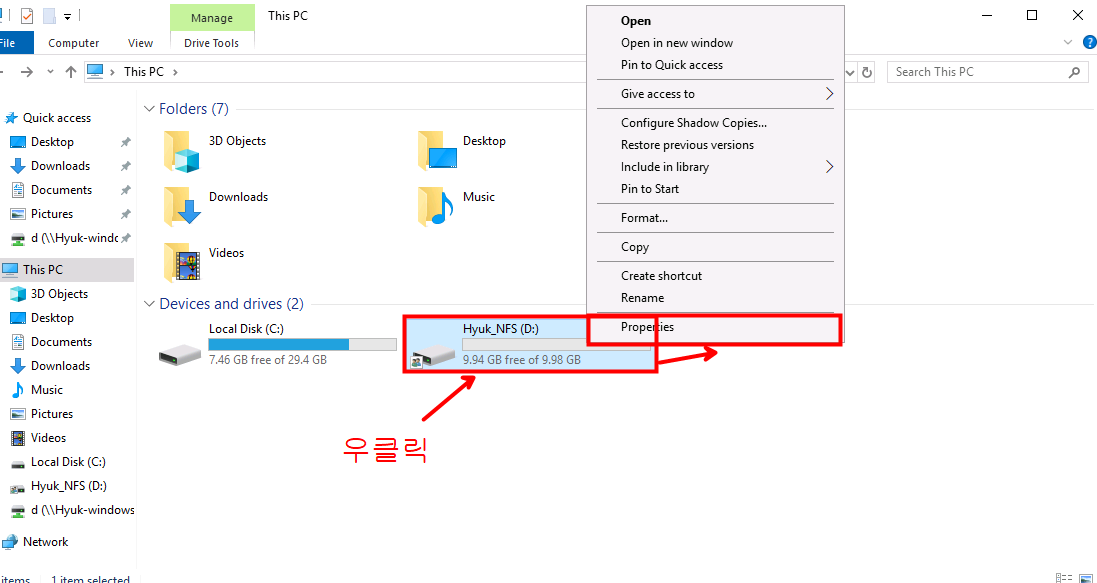Open the Downloads folder in Folders group

(181, 206)
